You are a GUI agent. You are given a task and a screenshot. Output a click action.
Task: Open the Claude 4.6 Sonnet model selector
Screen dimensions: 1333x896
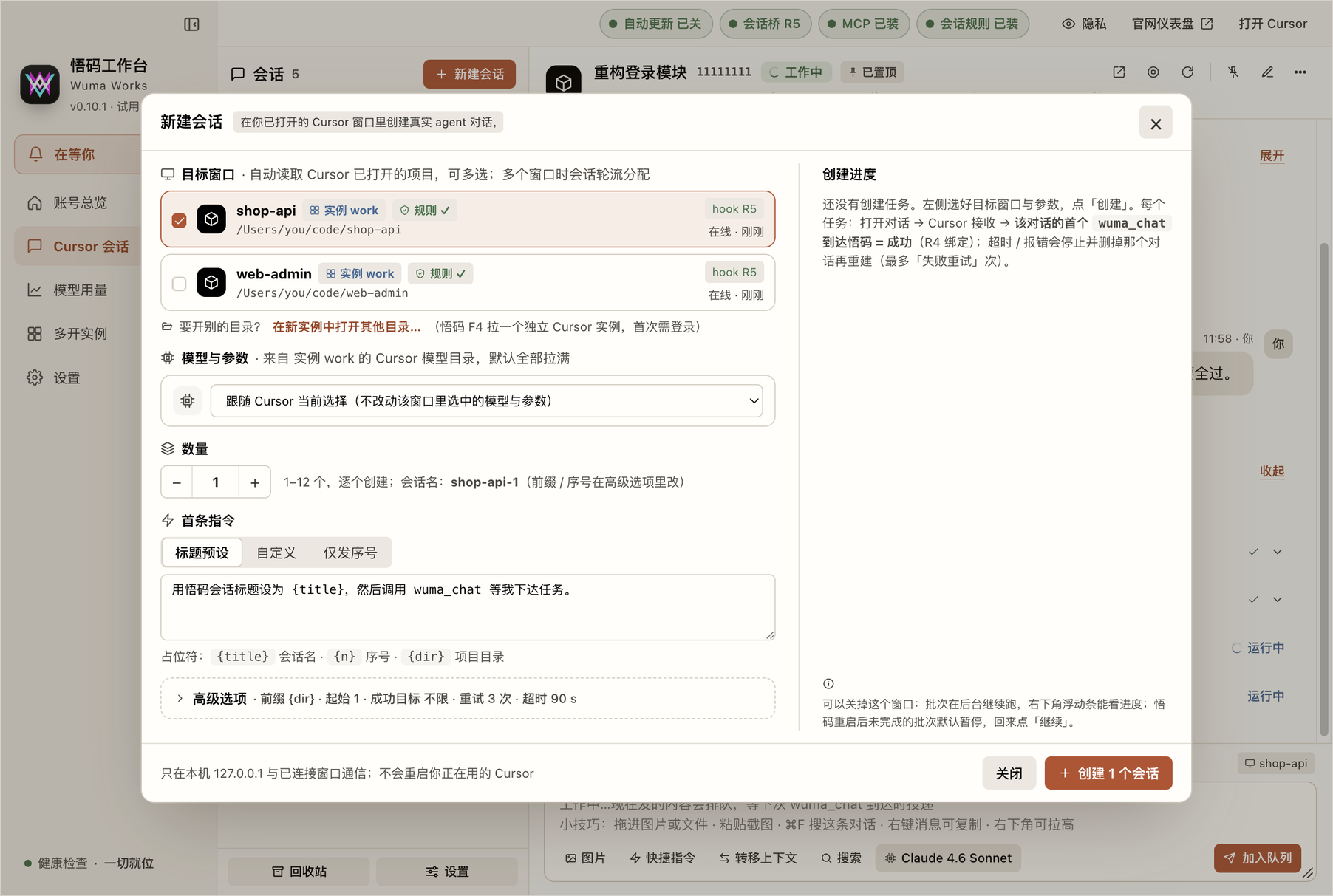pyautogui.click(x=948, y=858)
